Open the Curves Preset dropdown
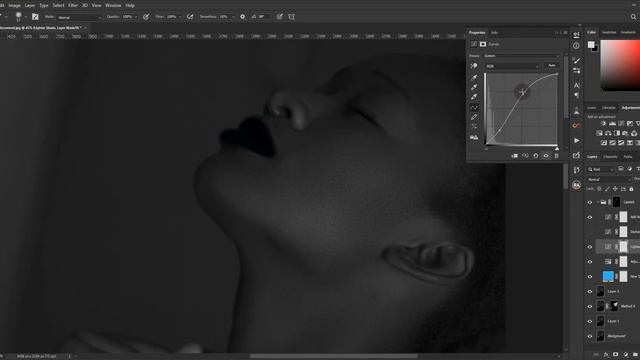This screenshot has width=640, height=360. 521,56
